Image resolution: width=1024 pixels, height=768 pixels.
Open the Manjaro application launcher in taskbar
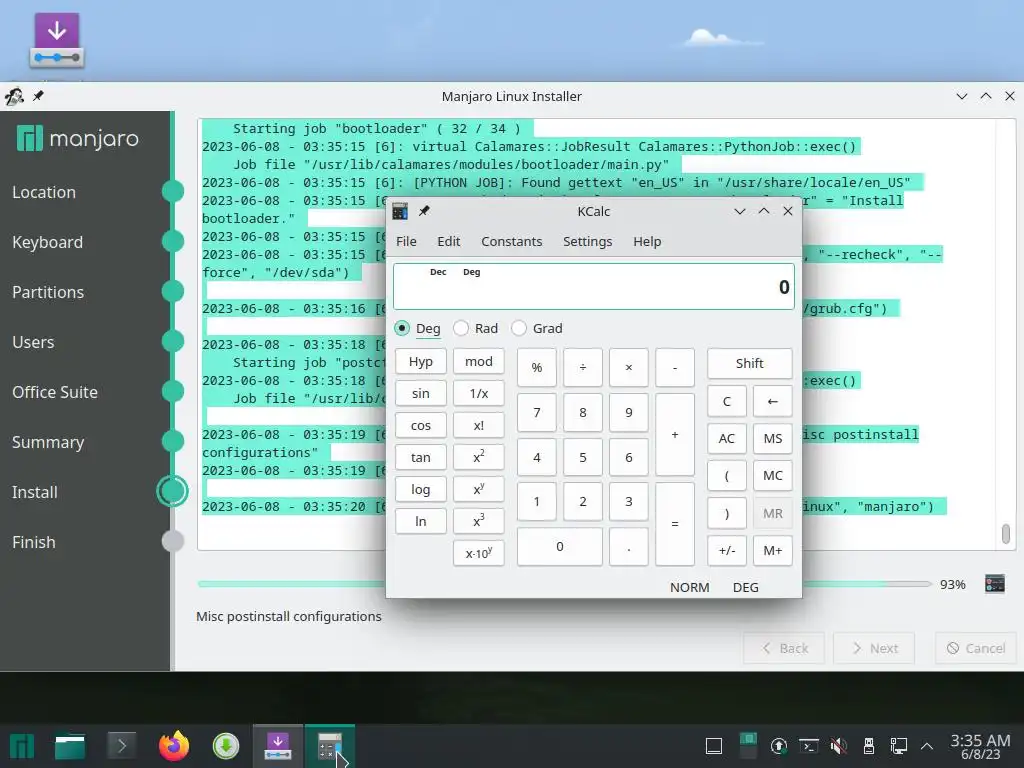click(x=22, y=746)
